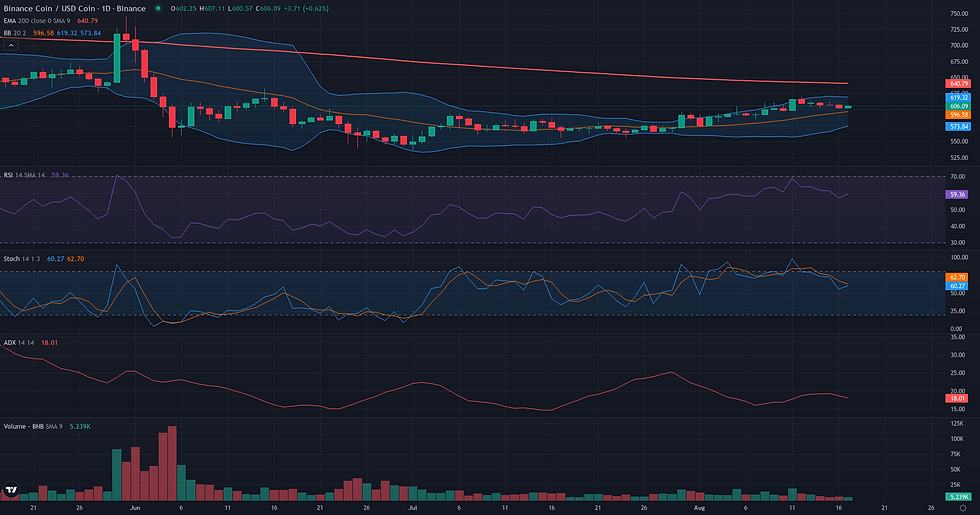The width and height of the screenshot is (980, 515).
Task: Click the 70.00 RSI axis level
Action: [958, 177]
